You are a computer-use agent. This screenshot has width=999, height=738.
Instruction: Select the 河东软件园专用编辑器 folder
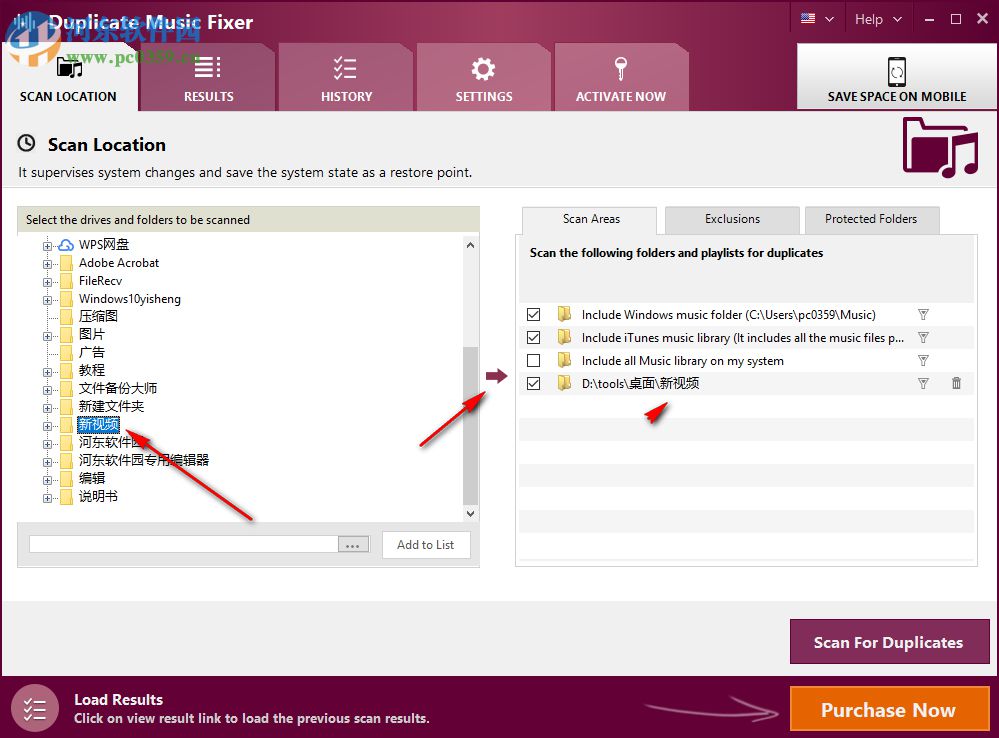click(143, 460)
